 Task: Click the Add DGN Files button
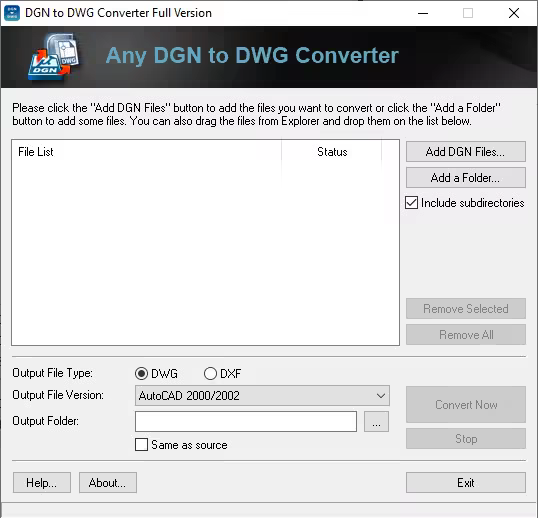[466, 152]
